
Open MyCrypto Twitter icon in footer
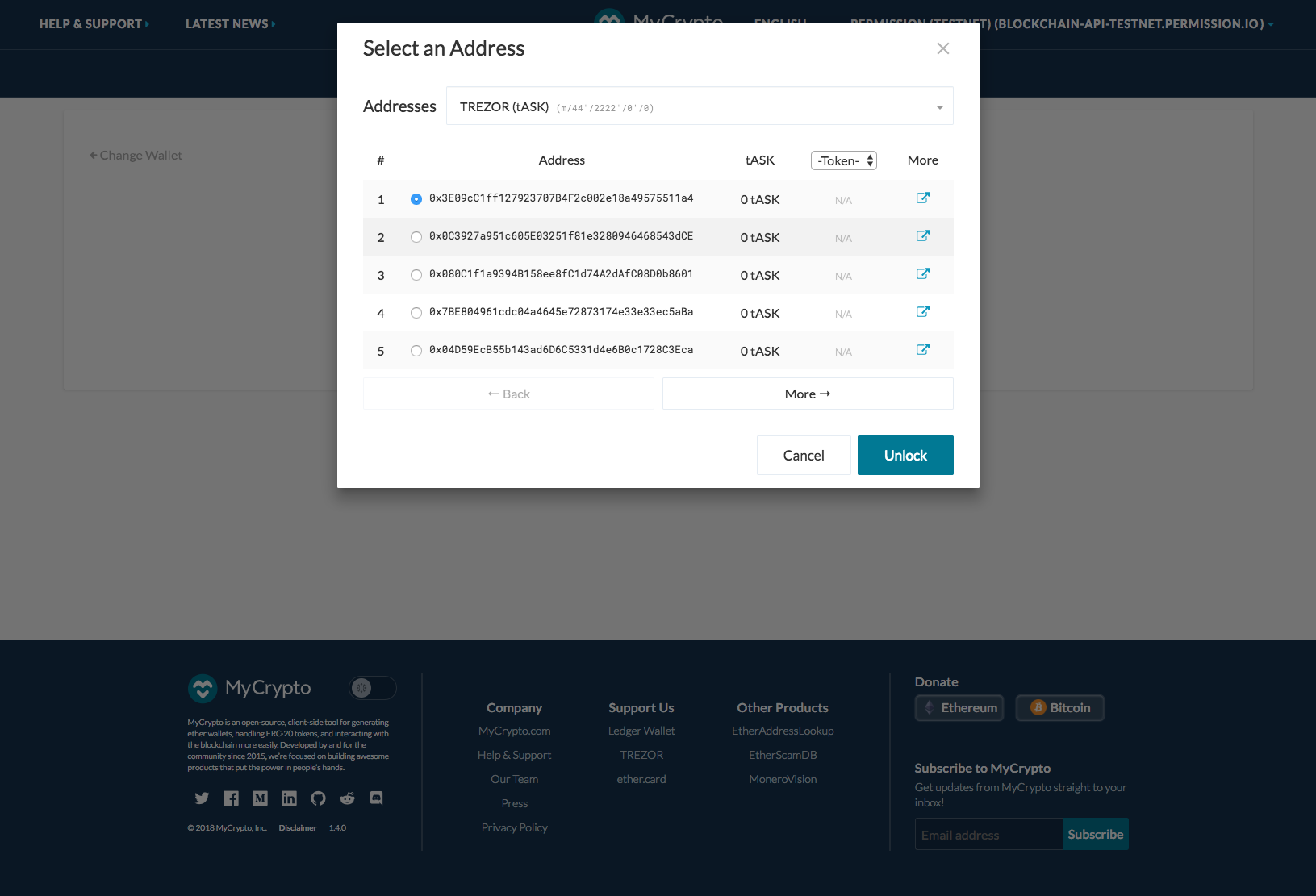pyautogui.click(x=202, y=798)
